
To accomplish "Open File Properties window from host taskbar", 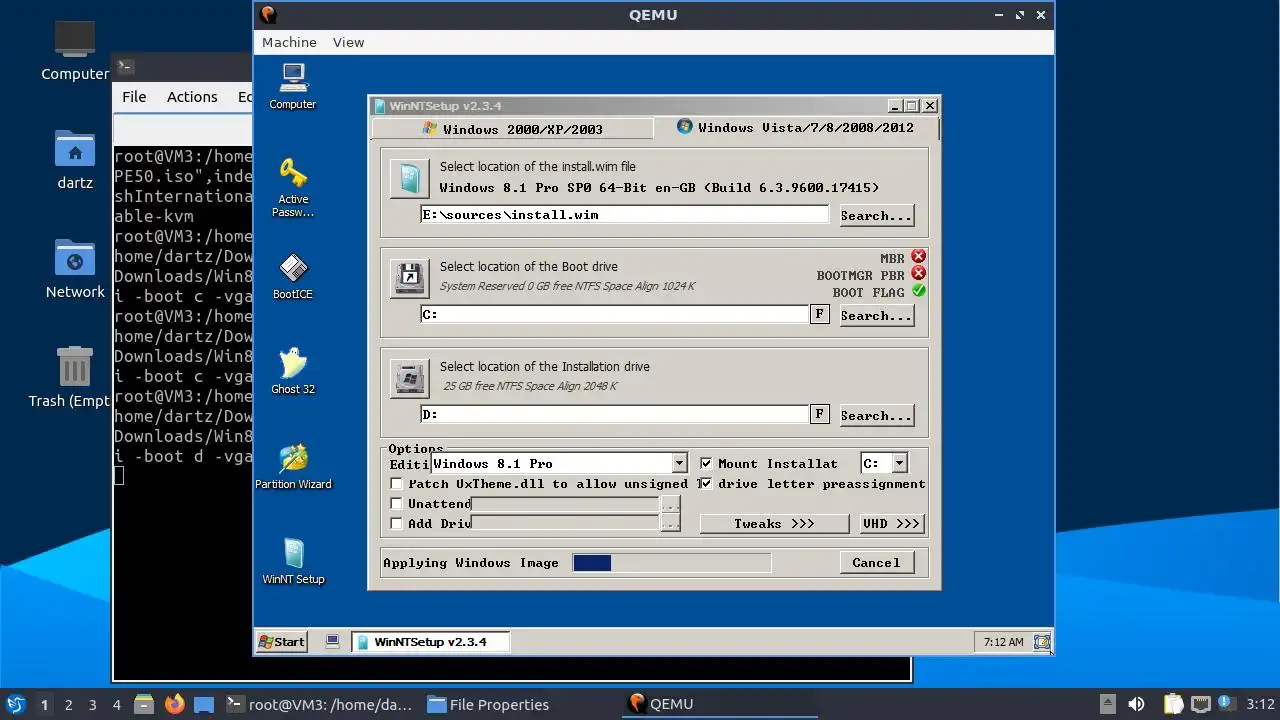I will [x=489, y=704].
